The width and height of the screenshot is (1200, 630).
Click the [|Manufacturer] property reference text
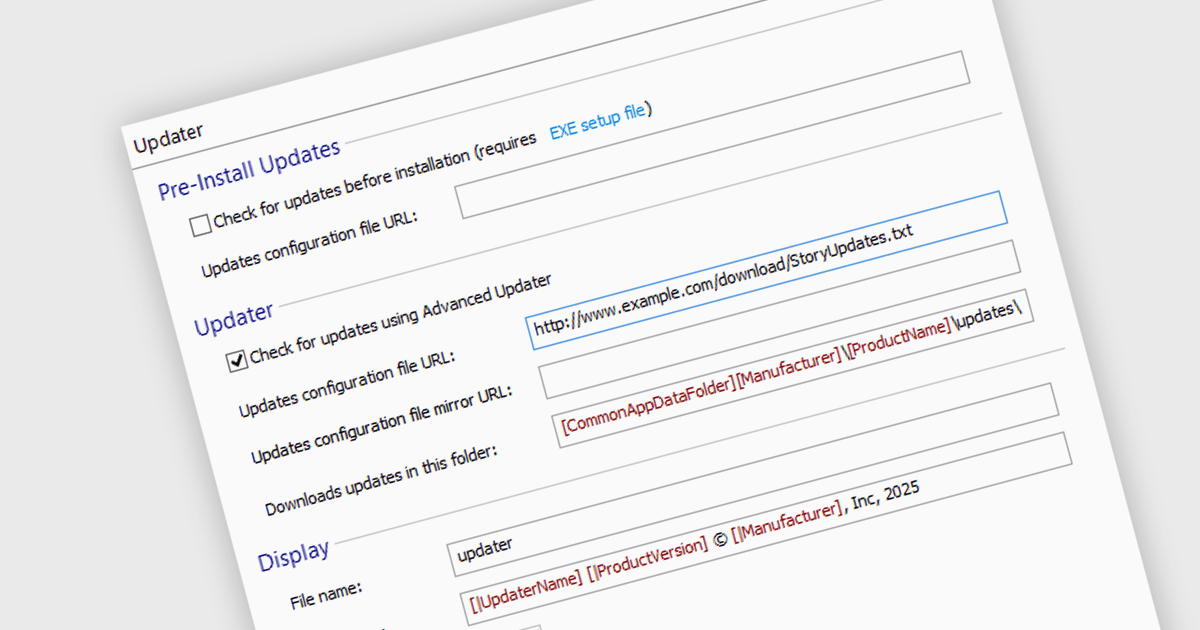coord(787,523)
